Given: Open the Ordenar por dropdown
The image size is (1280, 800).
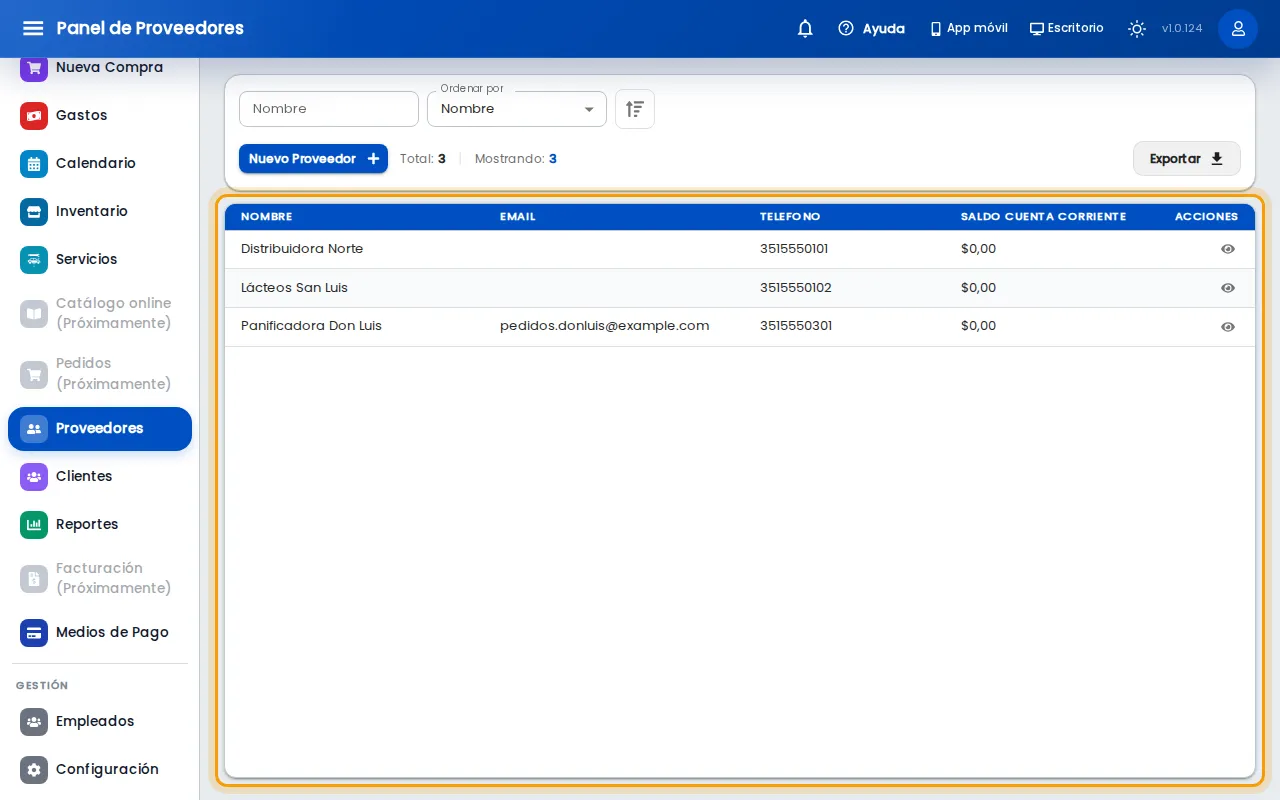Looking at the screenshot, I should coord(517,109).
